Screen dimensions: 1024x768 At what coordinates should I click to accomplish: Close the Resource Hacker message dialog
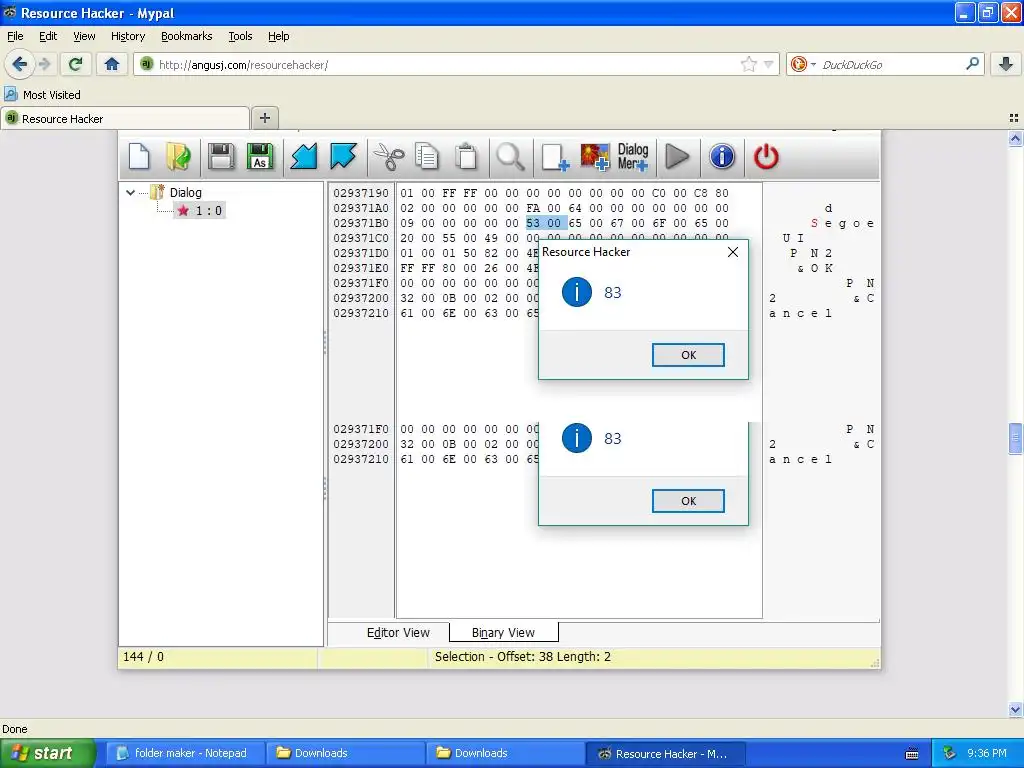[x=733, y=252]
